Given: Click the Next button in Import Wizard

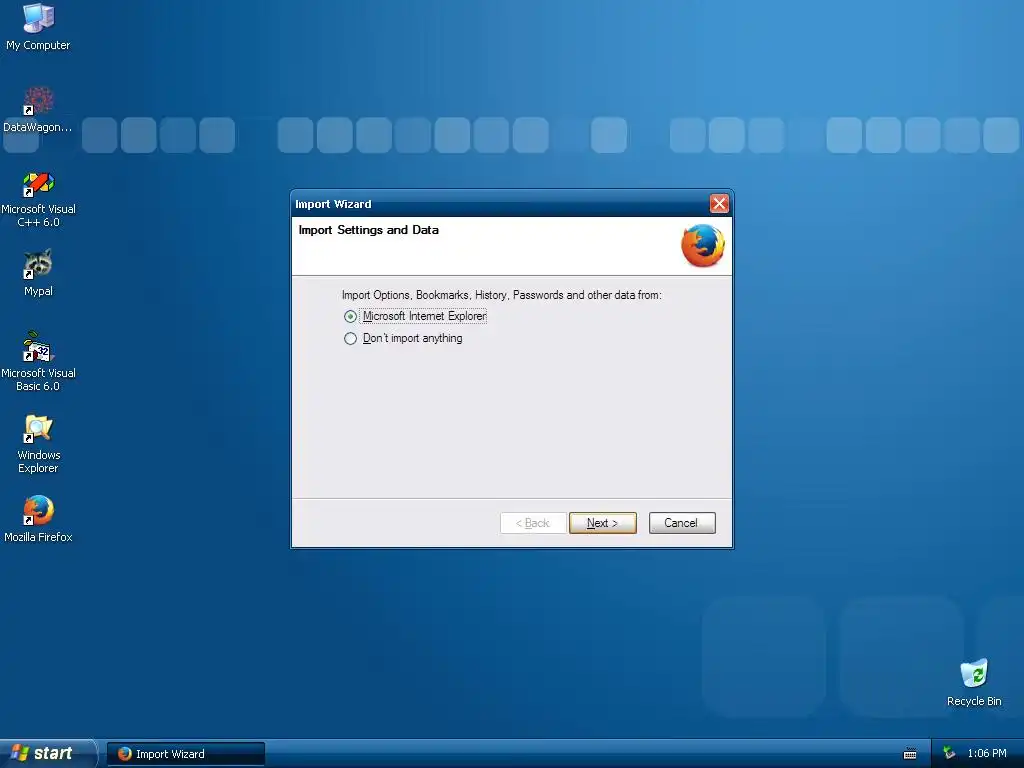Looking at the screenshot, I should click(602, 523).
